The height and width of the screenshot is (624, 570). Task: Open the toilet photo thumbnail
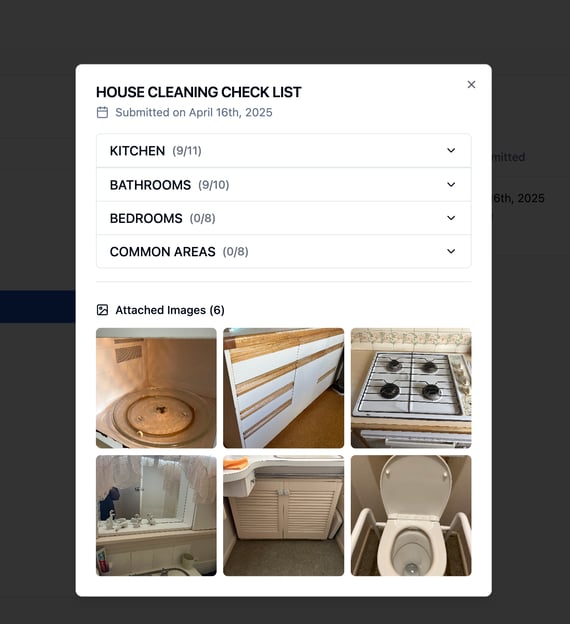pyautogui.click(x=411, y=515)
